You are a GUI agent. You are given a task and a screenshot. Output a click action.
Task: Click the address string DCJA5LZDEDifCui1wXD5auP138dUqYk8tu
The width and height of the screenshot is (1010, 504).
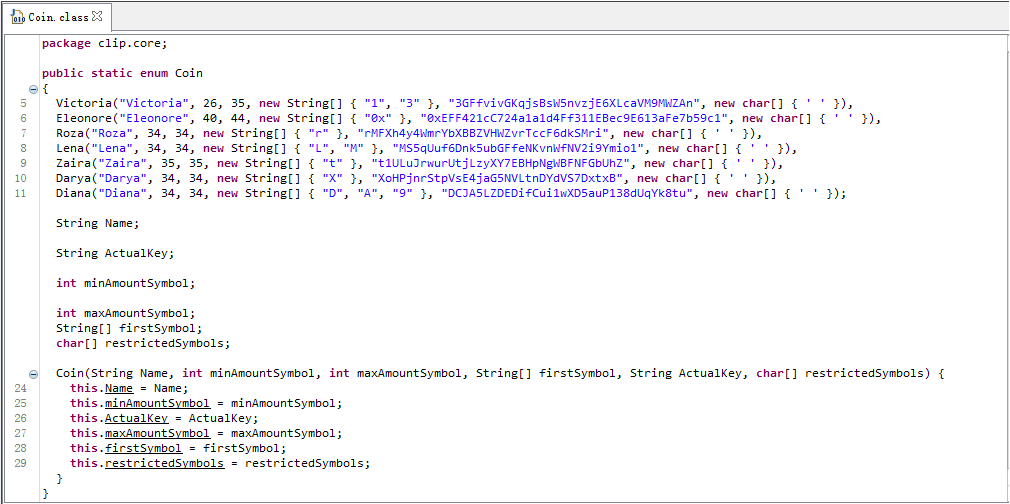(566, 193)
